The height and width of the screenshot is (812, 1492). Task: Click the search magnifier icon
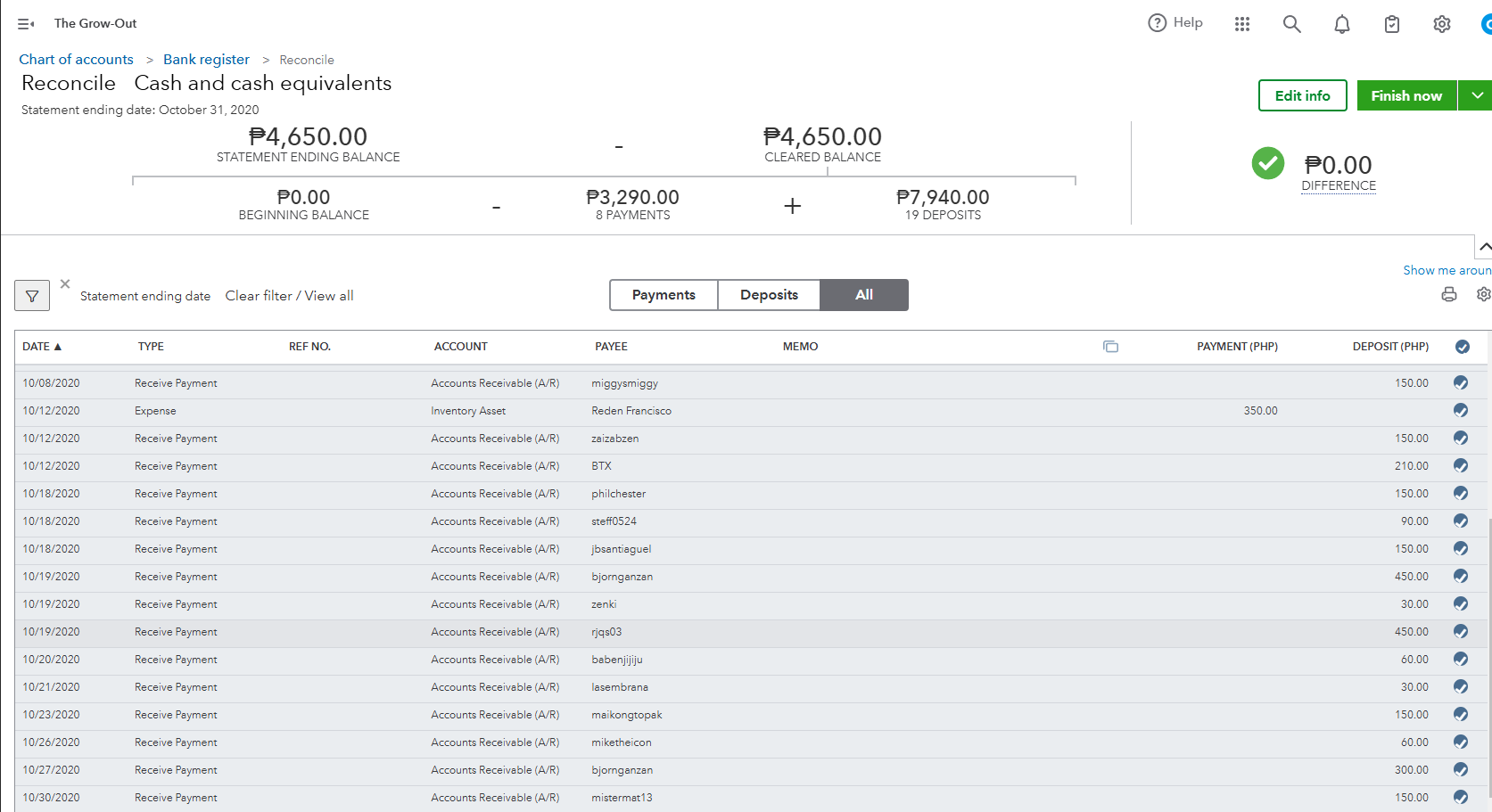1291,24
